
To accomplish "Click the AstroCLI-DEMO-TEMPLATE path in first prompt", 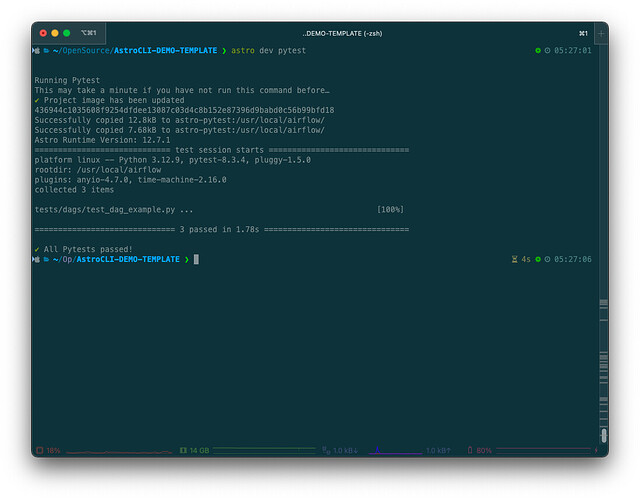I will [x=165, y=50].
